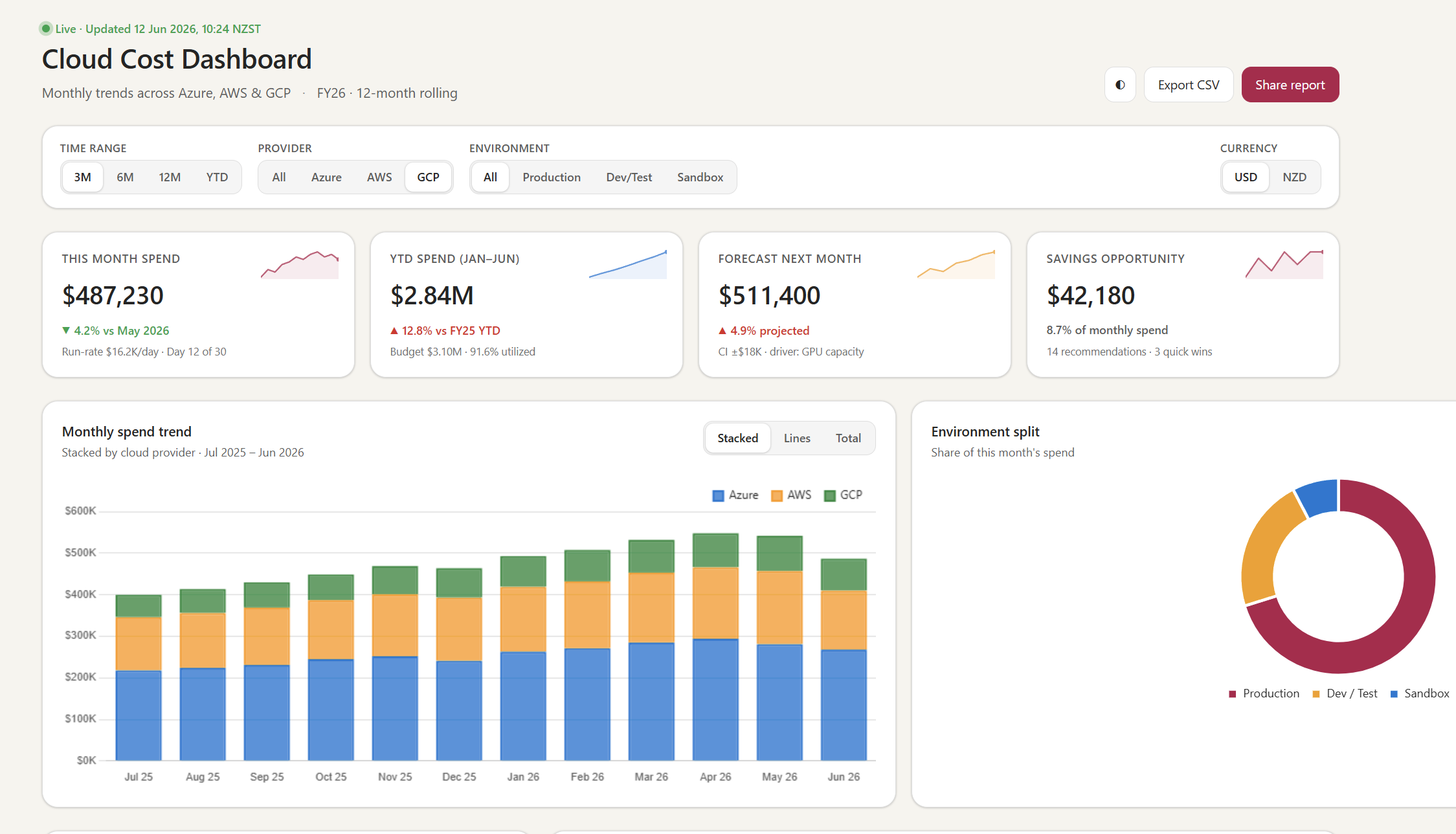This screenshot has width=1456, height=834.
Task: Click the 'Monthly spend trend' heading
Action: coord(126,432)
